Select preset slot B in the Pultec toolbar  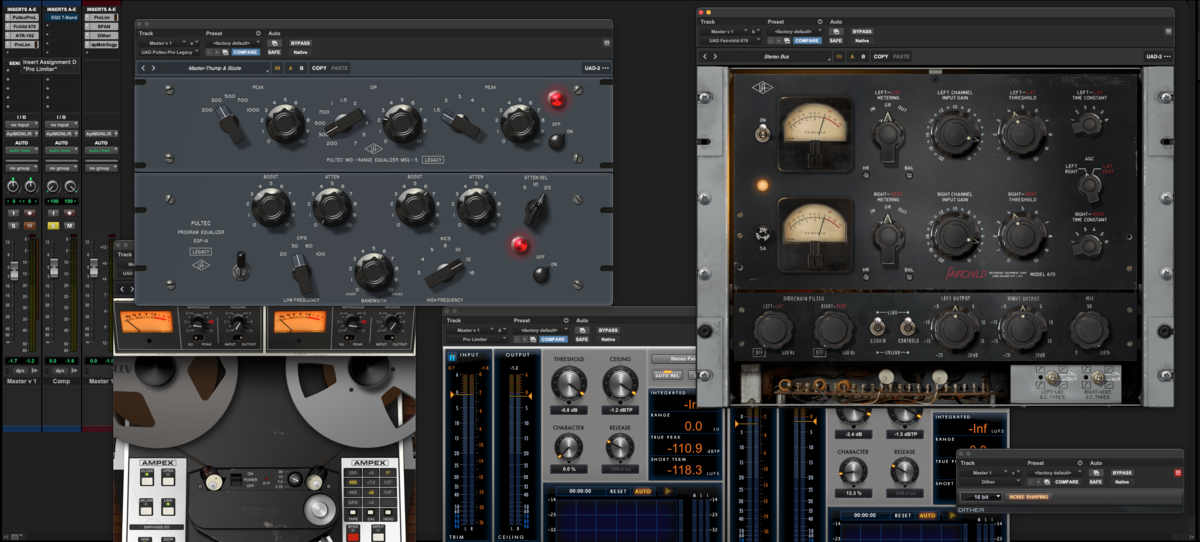(300, 68)
